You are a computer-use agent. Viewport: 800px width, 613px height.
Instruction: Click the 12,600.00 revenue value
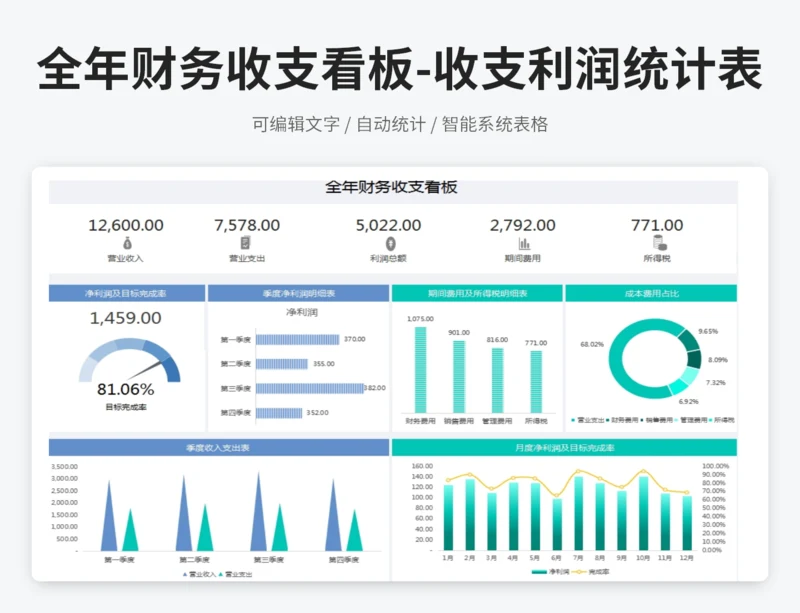tap(126, 225)
